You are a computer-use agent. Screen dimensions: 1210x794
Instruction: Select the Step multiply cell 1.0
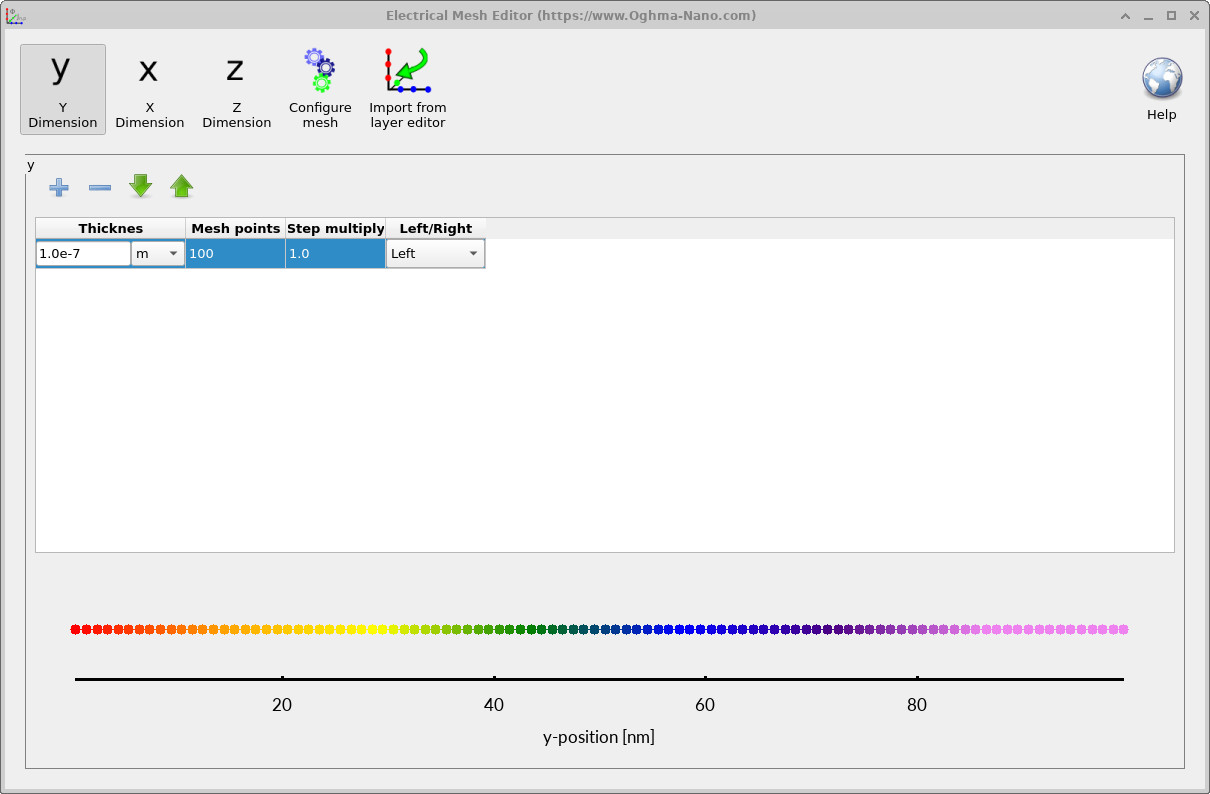(x=336, y=254)
